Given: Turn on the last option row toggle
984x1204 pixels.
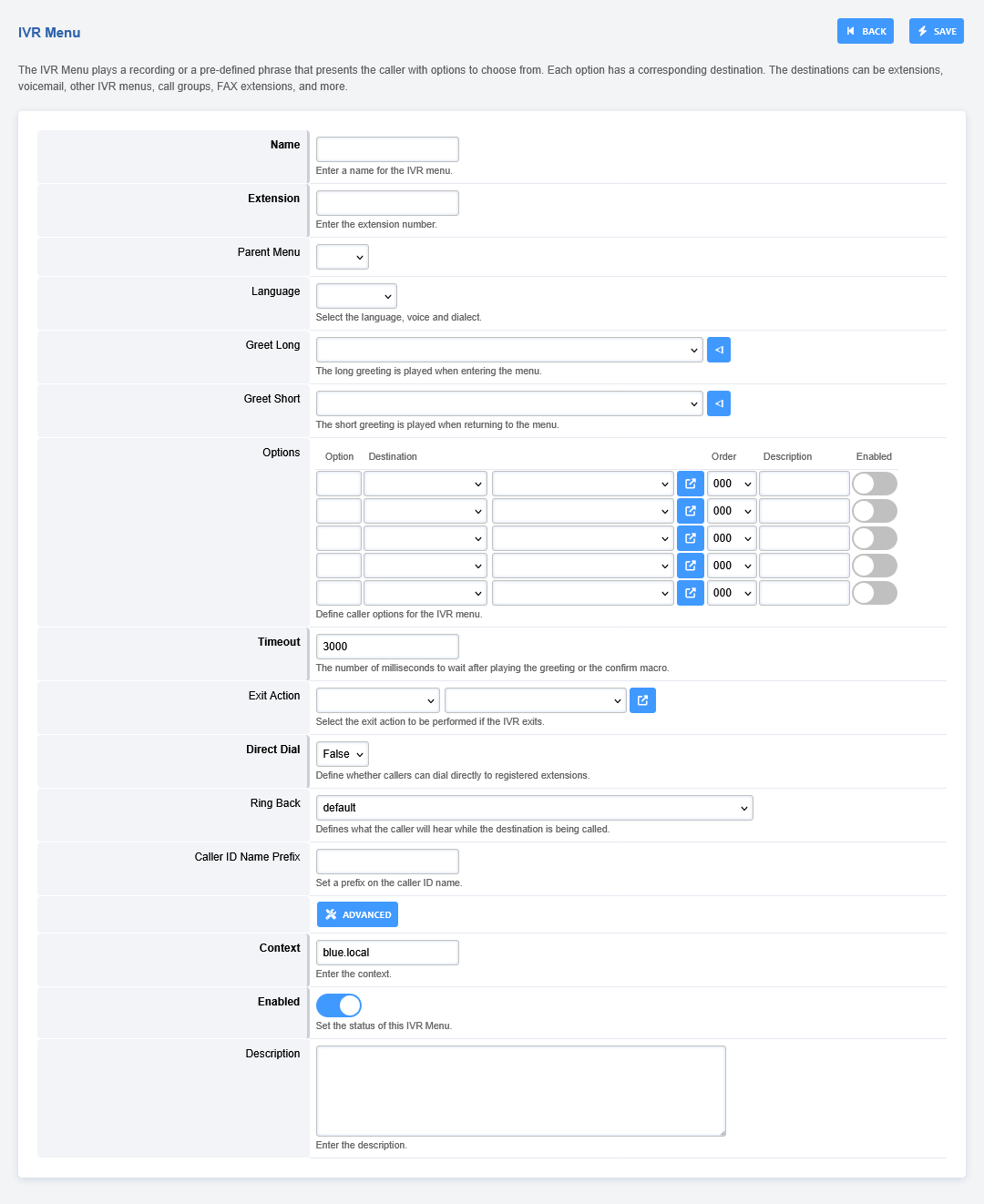Looking at the screenshot, I should pyautogui.click(x=874, y=593).
